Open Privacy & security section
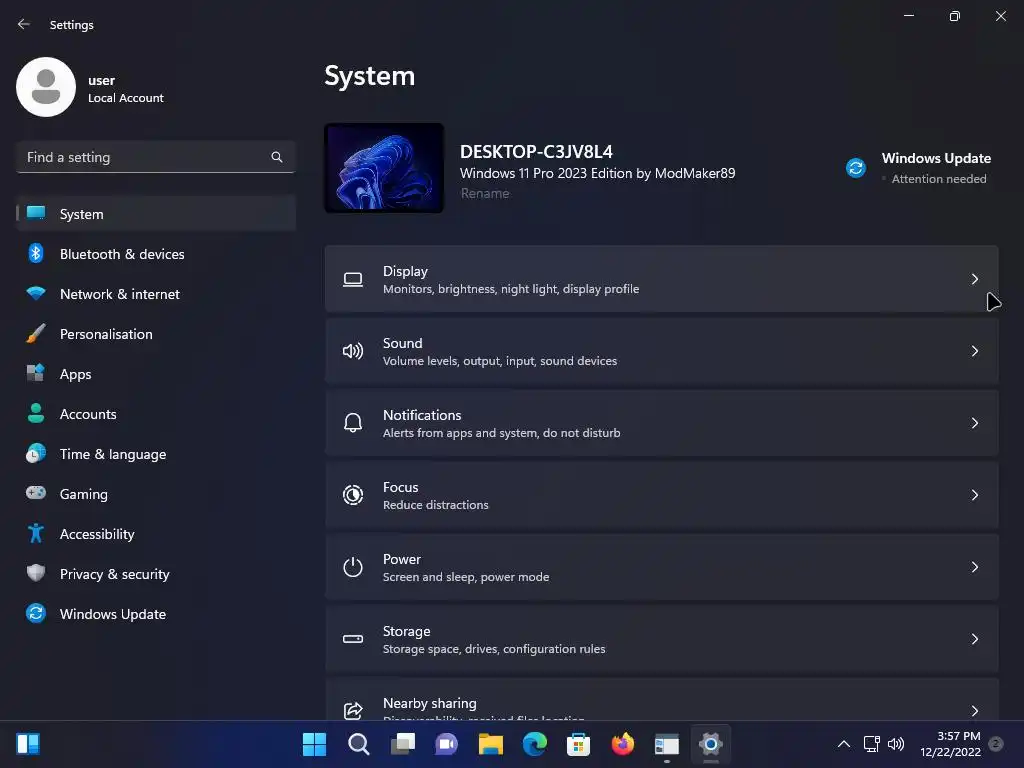 pos(155,574)
